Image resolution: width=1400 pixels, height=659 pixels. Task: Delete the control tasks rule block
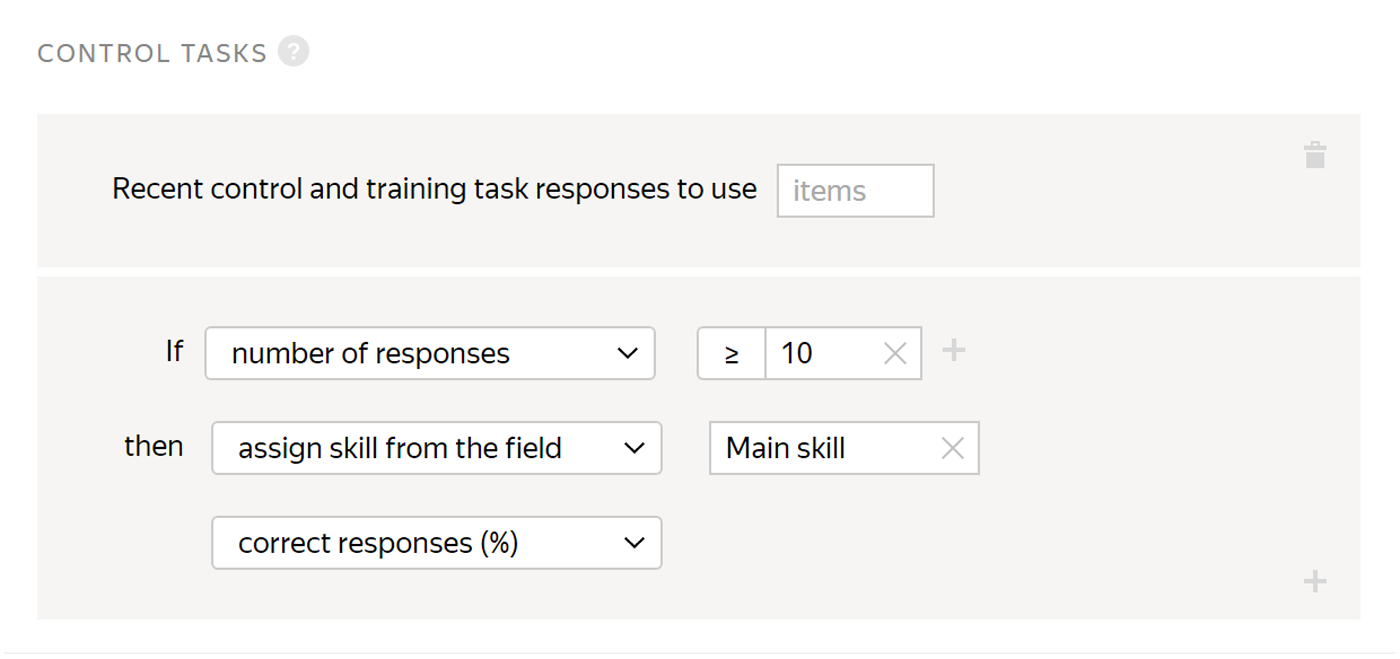coord(1315,154)
